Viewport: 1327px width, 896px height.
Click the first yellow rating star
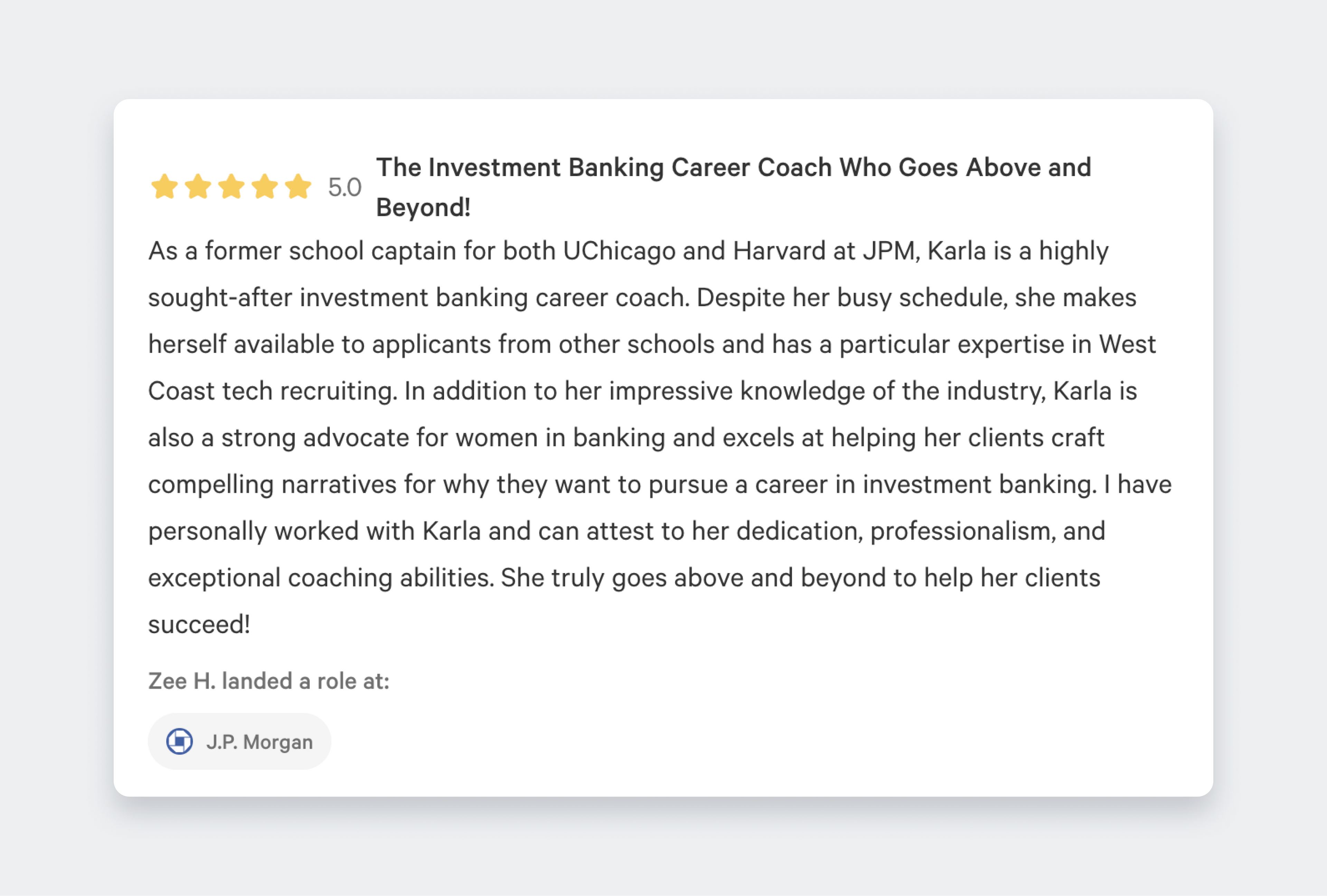coord(164,187)
